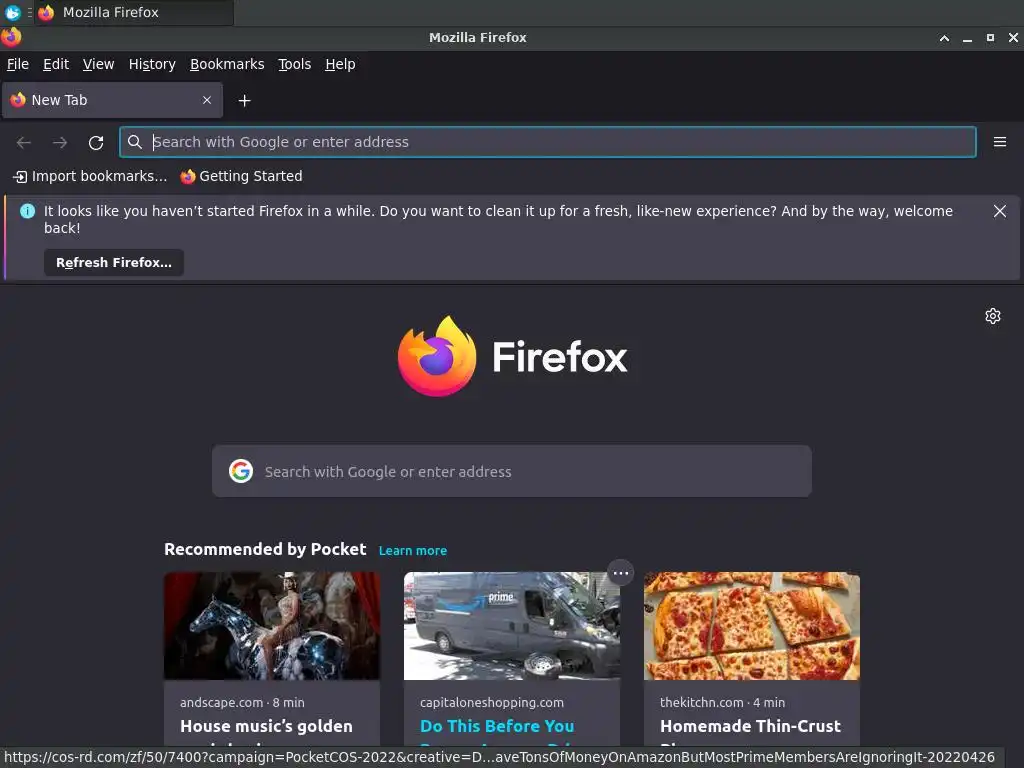
Task: Click the magnifier icon in address bar
Action: coord(135,142)
